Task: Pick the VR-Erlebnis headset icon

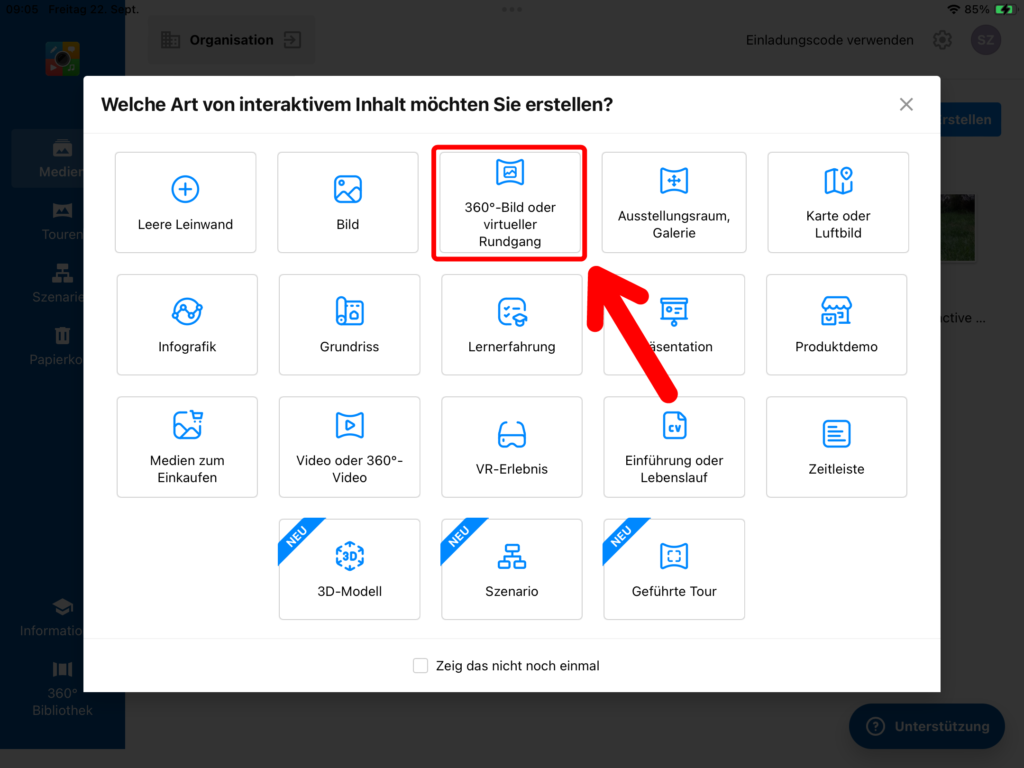Action: pyautogui.click(x=511, y=434)
